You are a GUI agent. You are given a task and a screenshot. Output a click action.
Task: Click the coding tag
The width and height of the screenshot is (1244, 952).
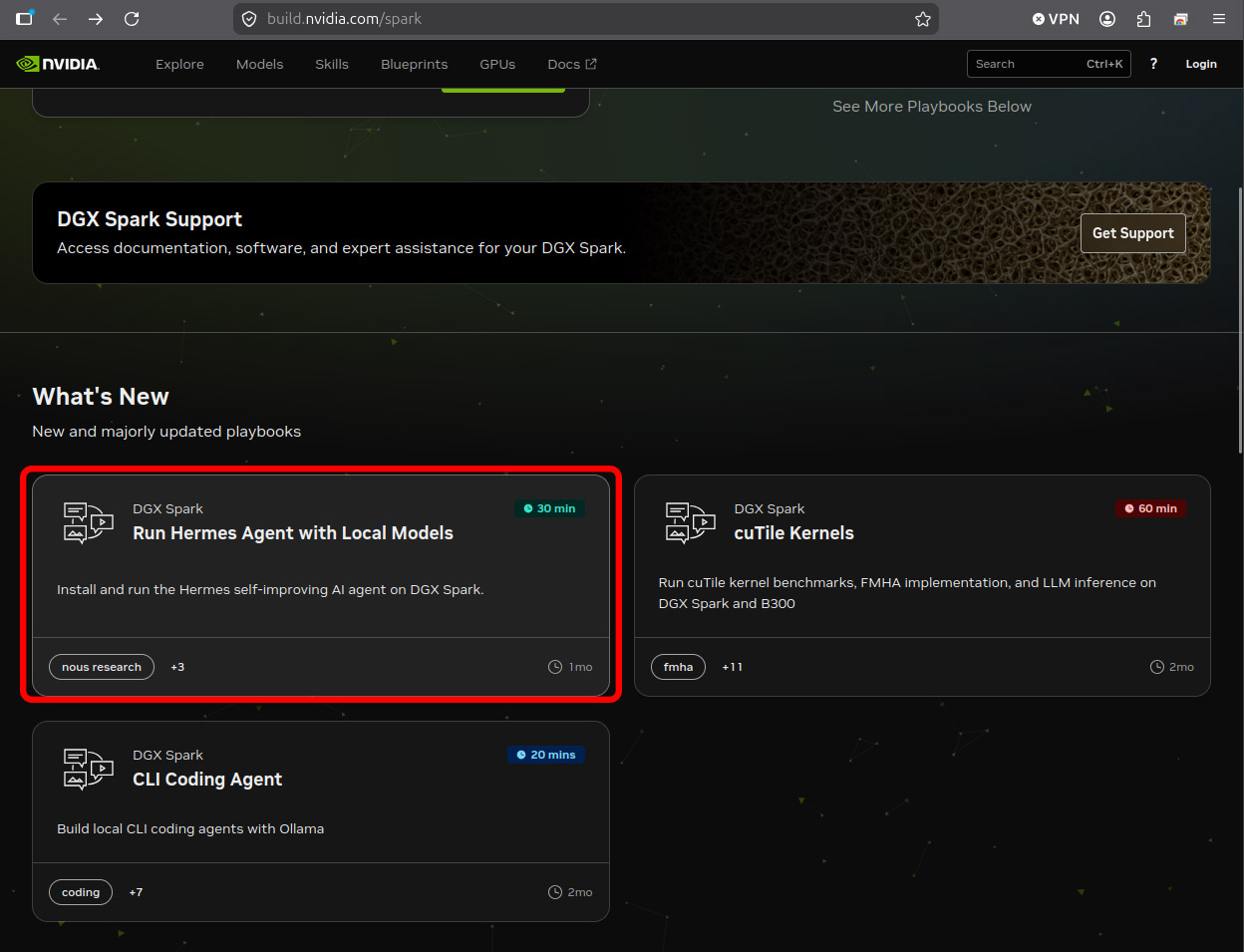81,892
